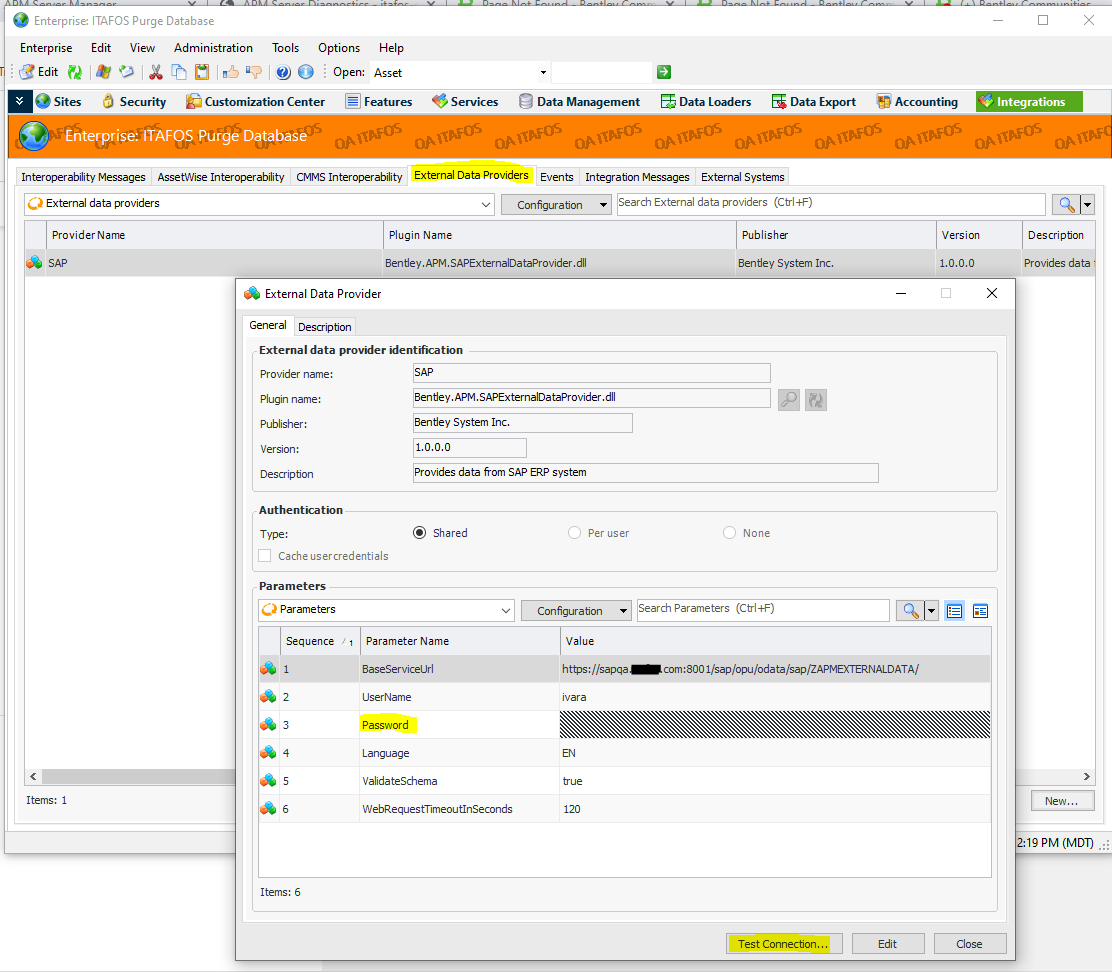Click the Cut scissors icon
Screen dimensions: 1112x972
tap(156, 72)
